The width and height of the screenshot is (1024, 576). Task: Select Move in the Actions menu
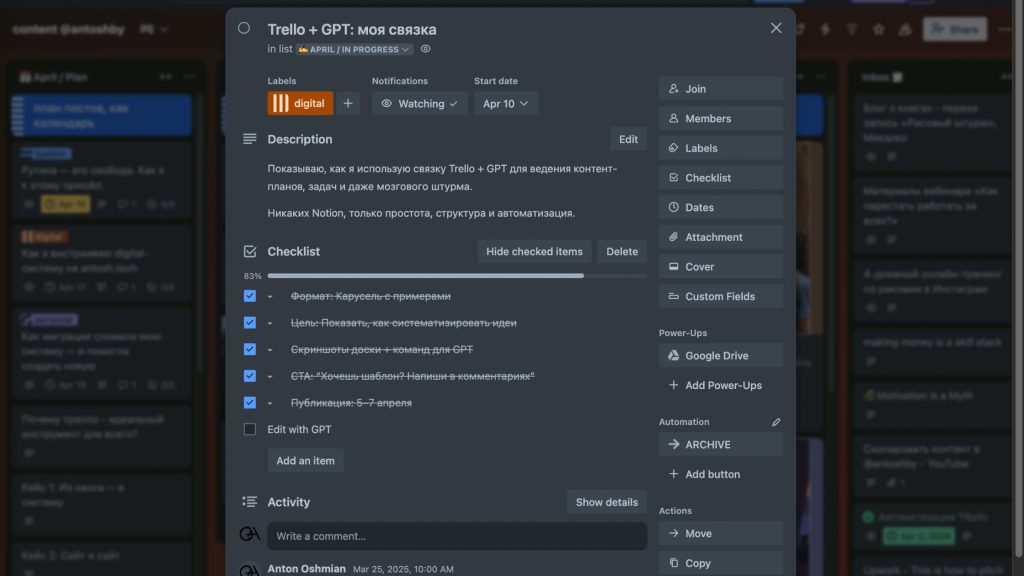click(x=720, y=533)
